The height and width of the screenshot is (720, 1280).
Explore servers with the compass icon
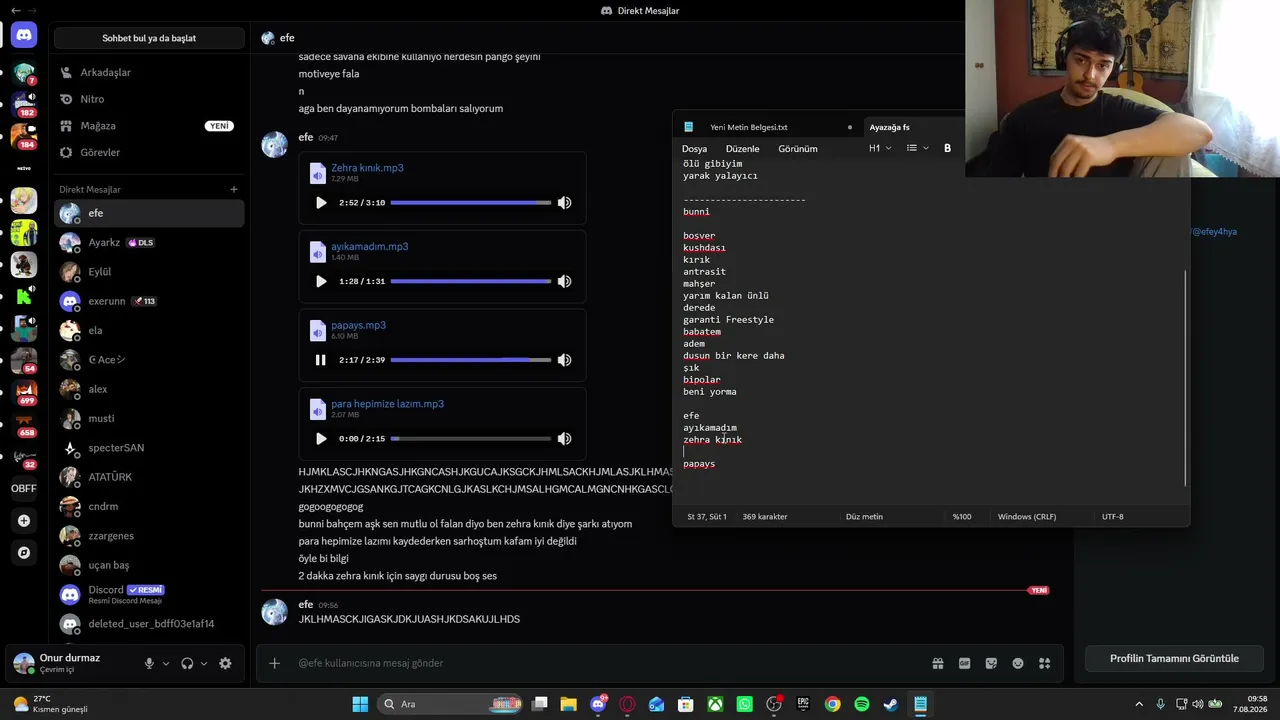pyautogui.click(x=24, y=552)
